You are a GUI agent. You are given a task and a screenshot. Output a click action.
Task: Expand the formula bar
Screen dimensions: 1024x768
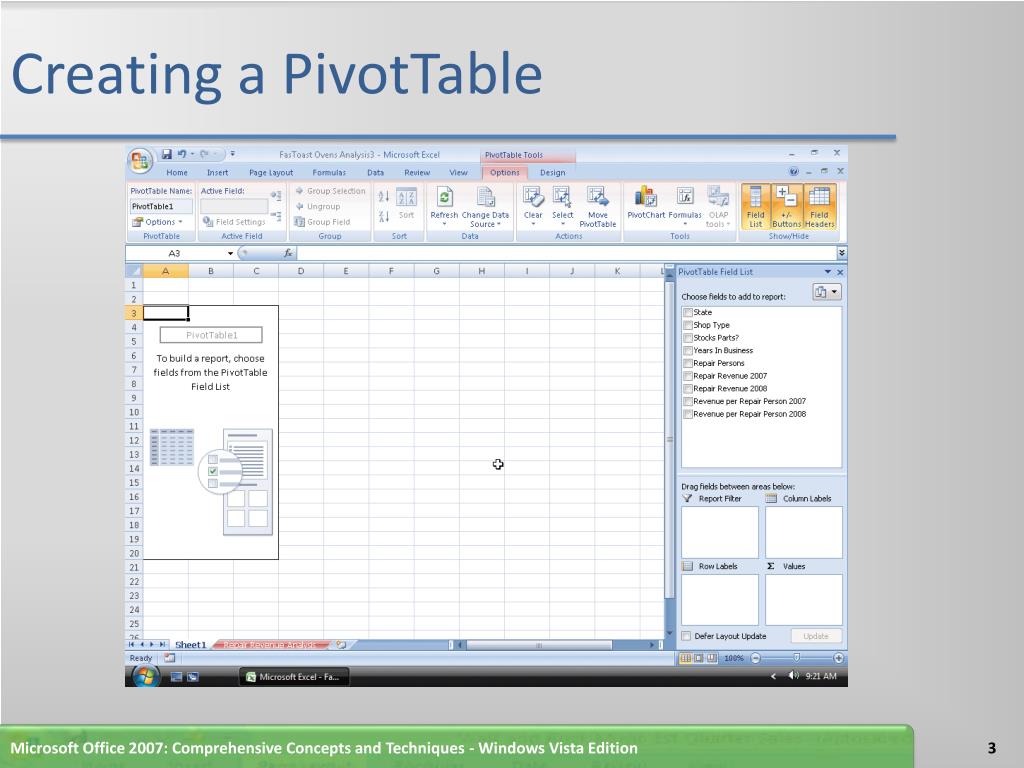coord(842,253)
